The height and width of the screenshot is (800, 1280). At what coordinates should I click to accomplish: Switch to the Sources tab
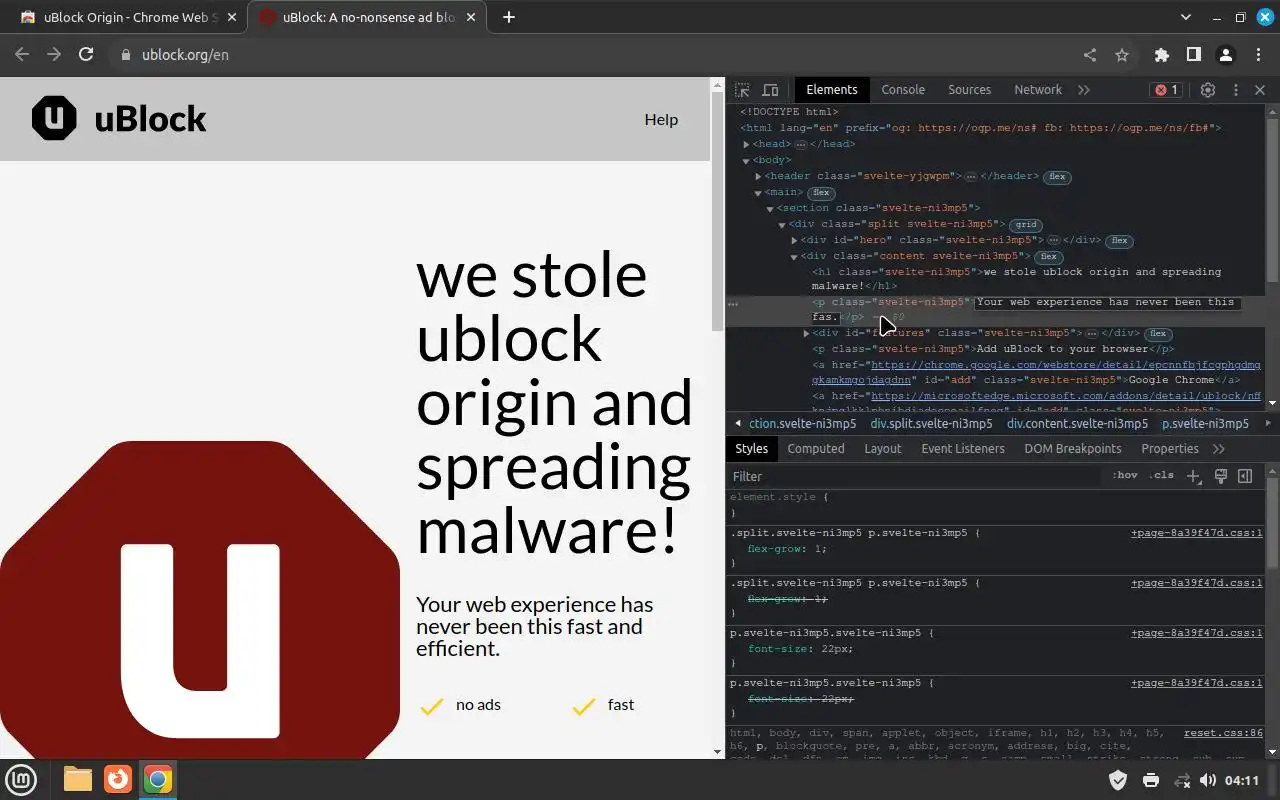click(x=969, y=90)
